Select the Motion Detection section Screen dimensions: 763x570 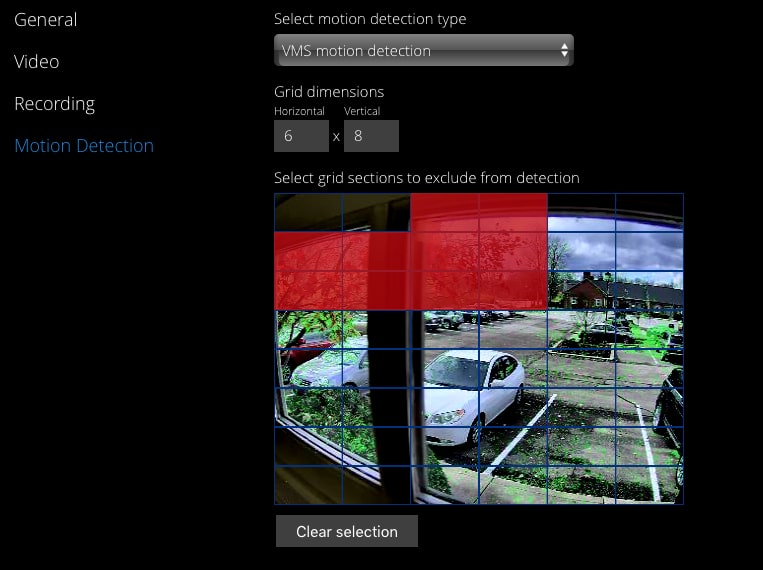coord(84,146)
